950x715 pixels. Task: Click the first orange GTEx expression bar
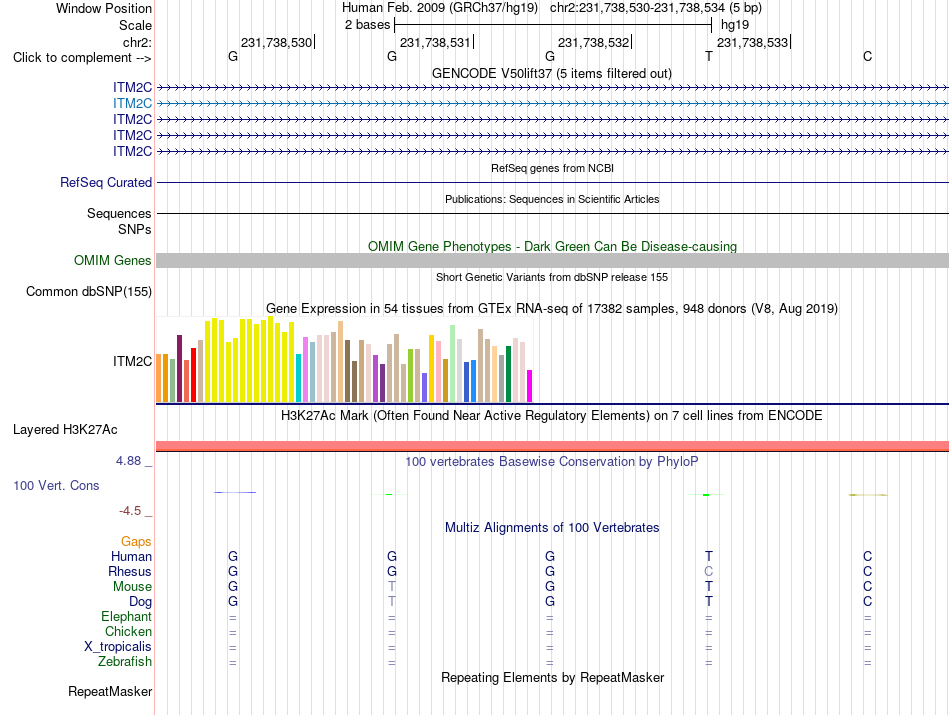click(159, 378)
